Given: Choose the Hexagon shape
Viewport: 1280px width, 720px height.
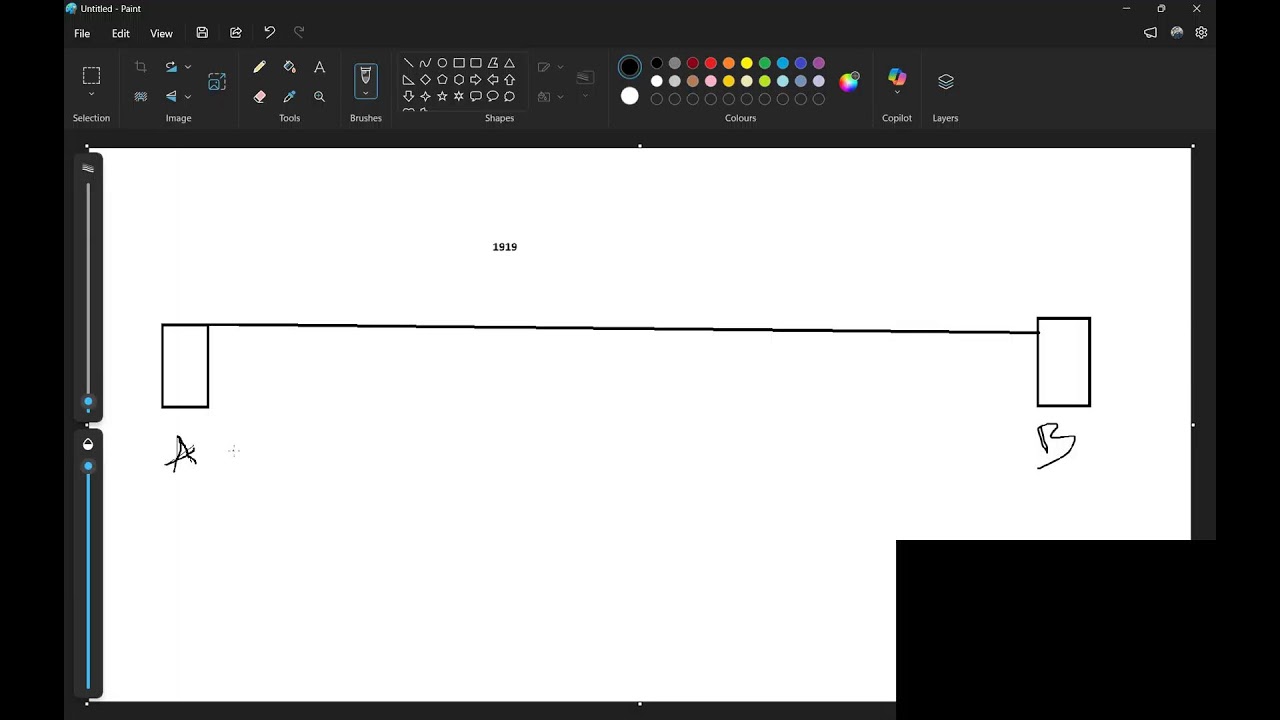Looking at the screenshot, I should pyautogui.click(x=459, y=80).
